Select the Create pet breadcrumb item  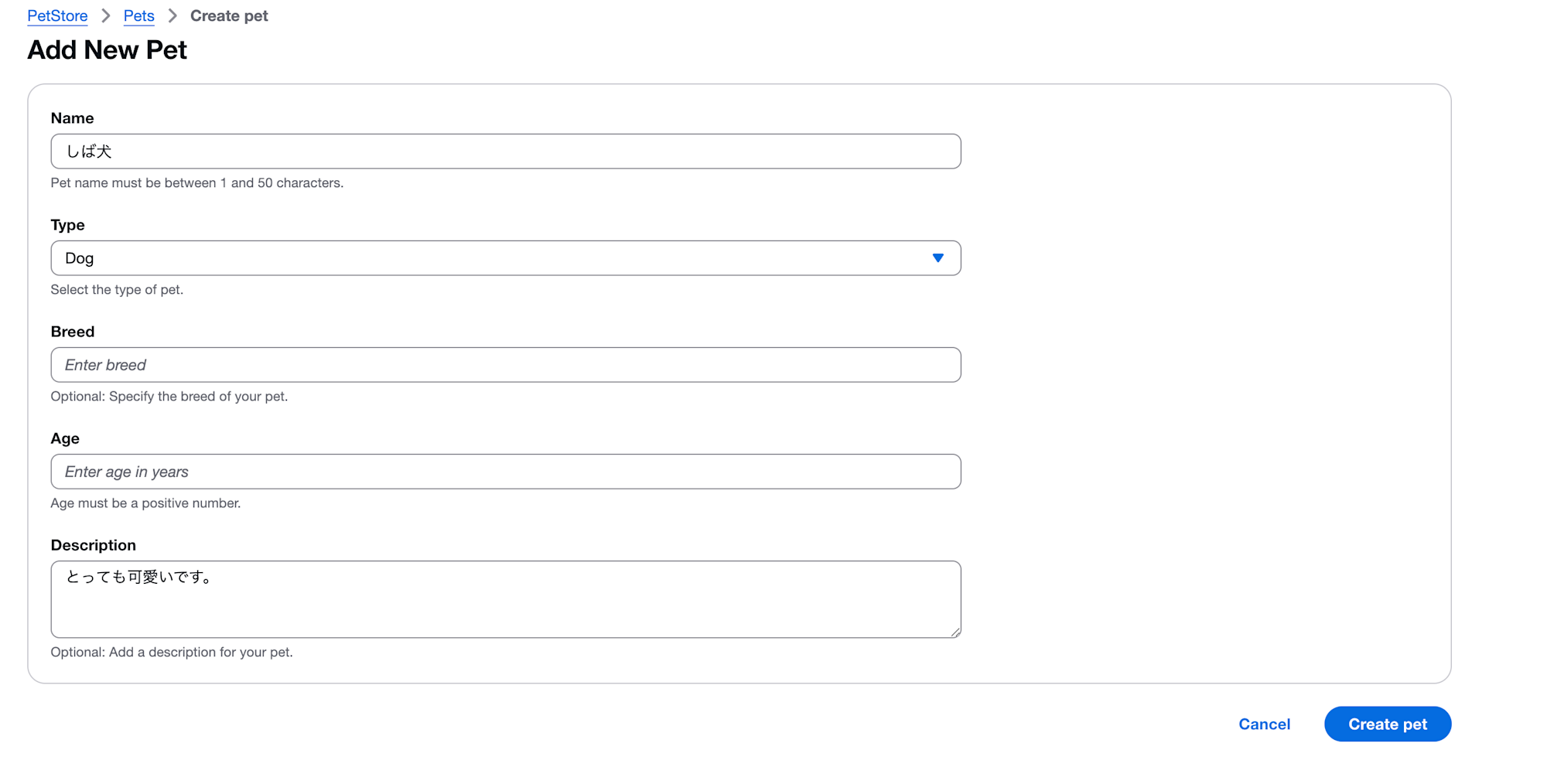tap(229, 15)
